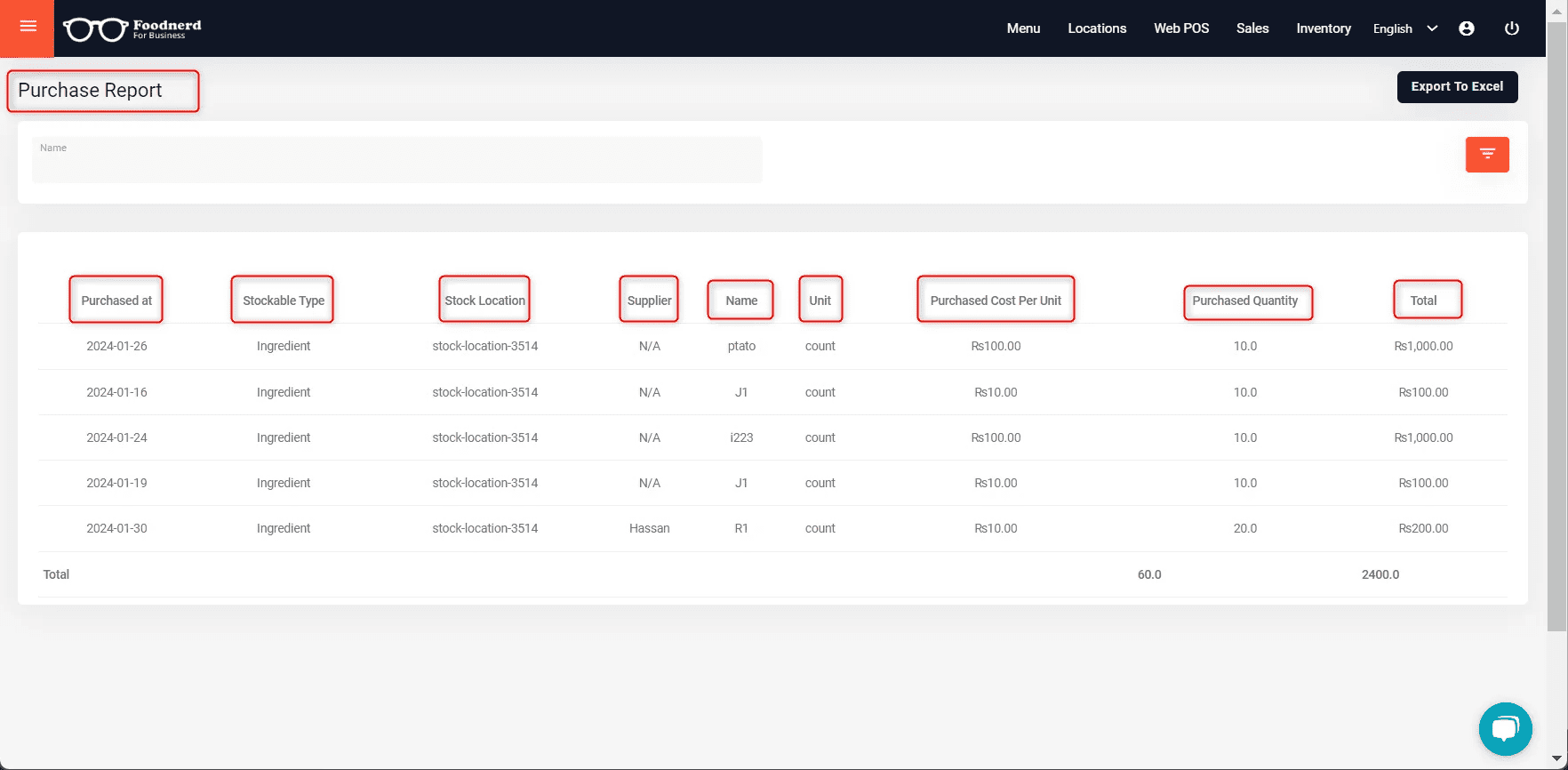Select date cell 2024-01-16
Screen dimensions: 1568x770
pos(116,392)
